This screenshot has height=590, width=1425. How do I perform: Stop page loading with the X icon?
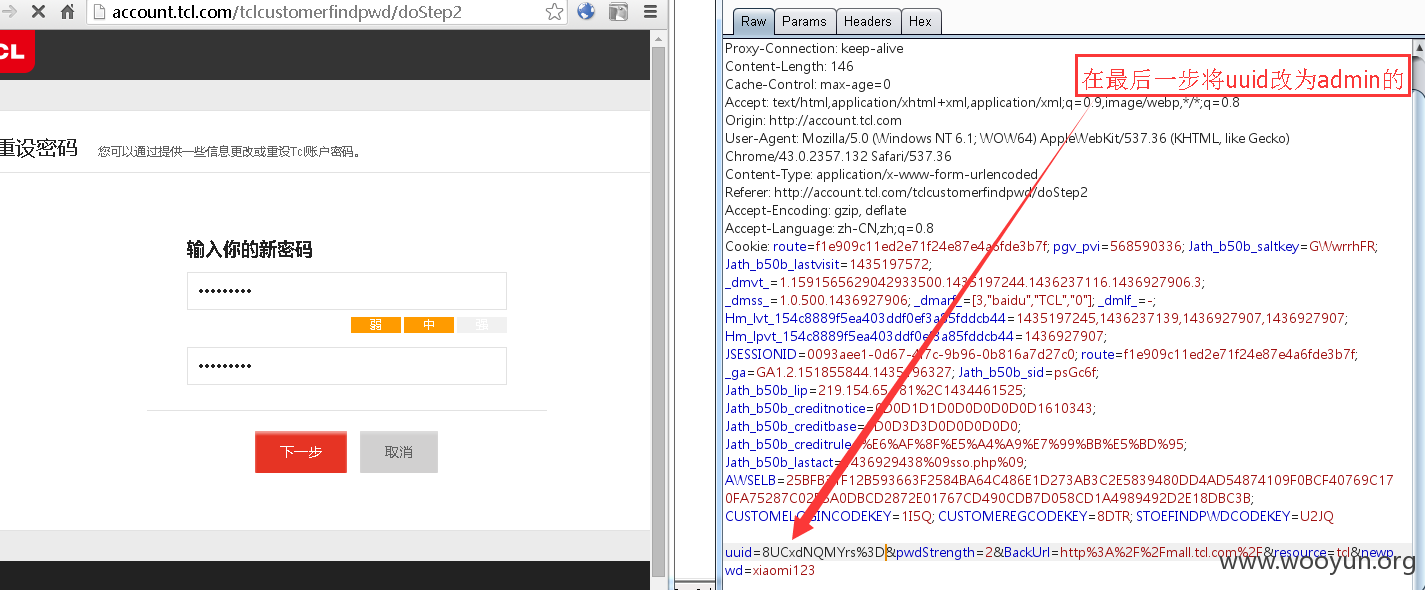click(38, 12)
